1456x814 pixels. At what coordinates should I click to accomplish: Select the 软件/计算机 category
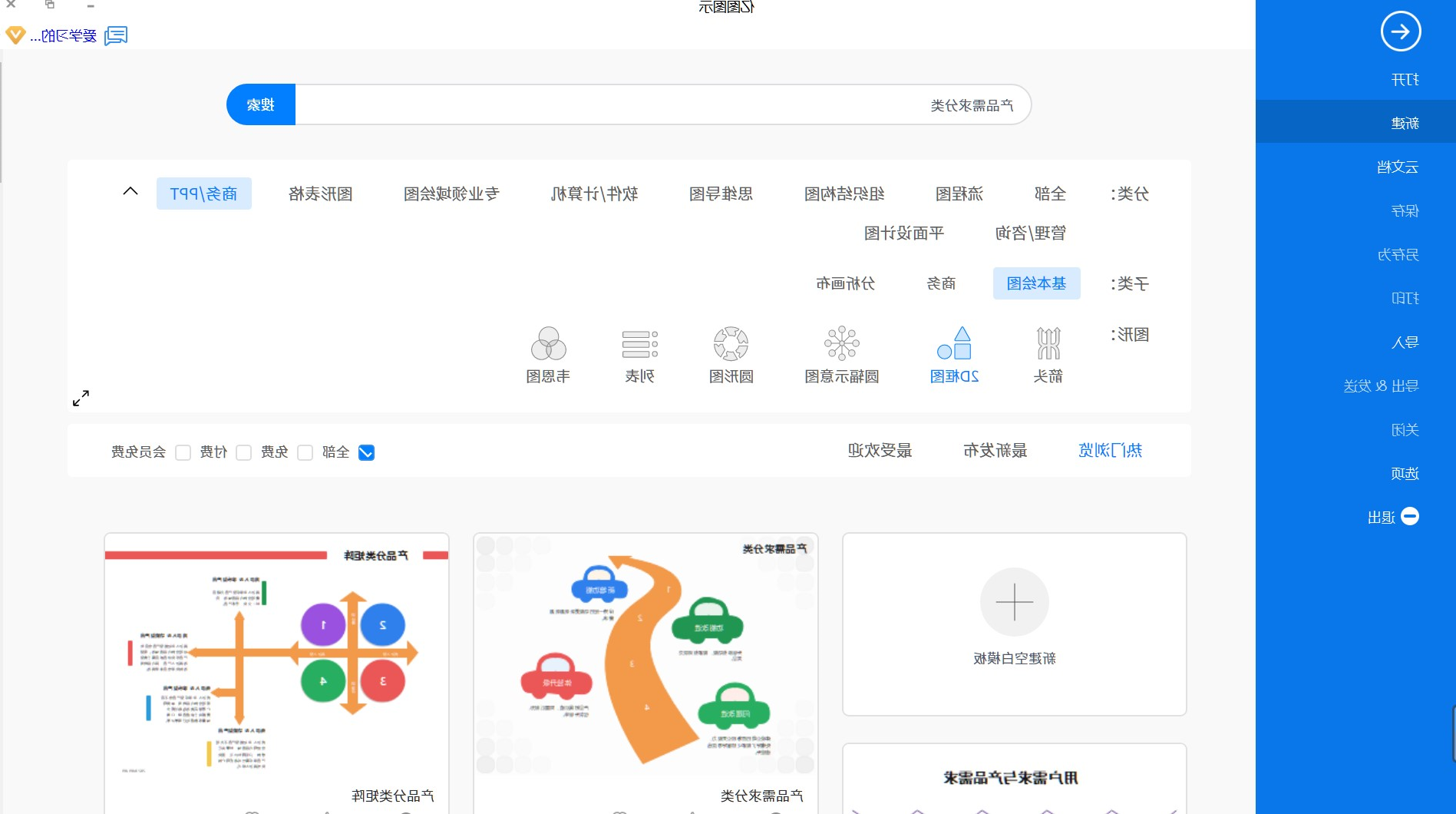pos(594,194)
